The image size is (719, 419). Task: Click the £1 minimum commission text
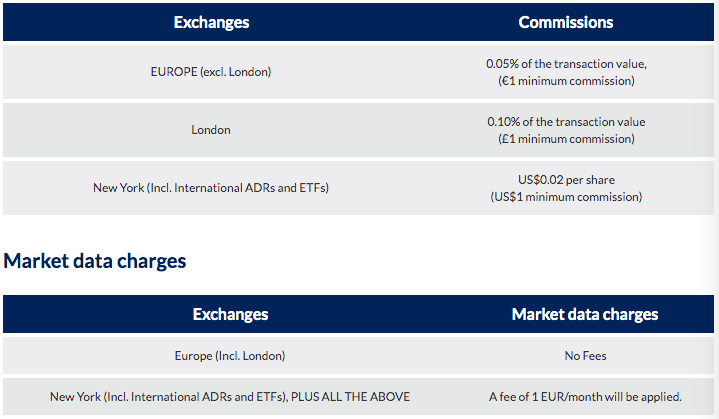click(x=566, y=138)
